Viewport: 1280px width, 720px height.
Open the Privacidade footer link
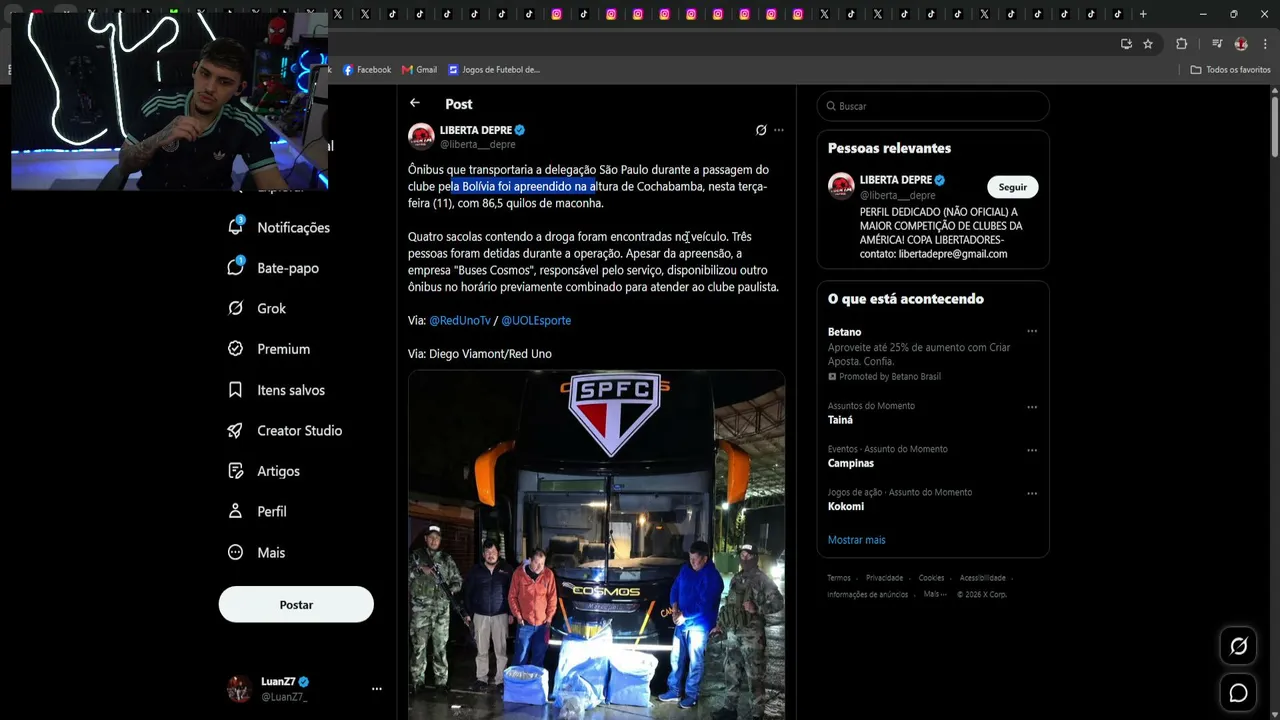884,578
